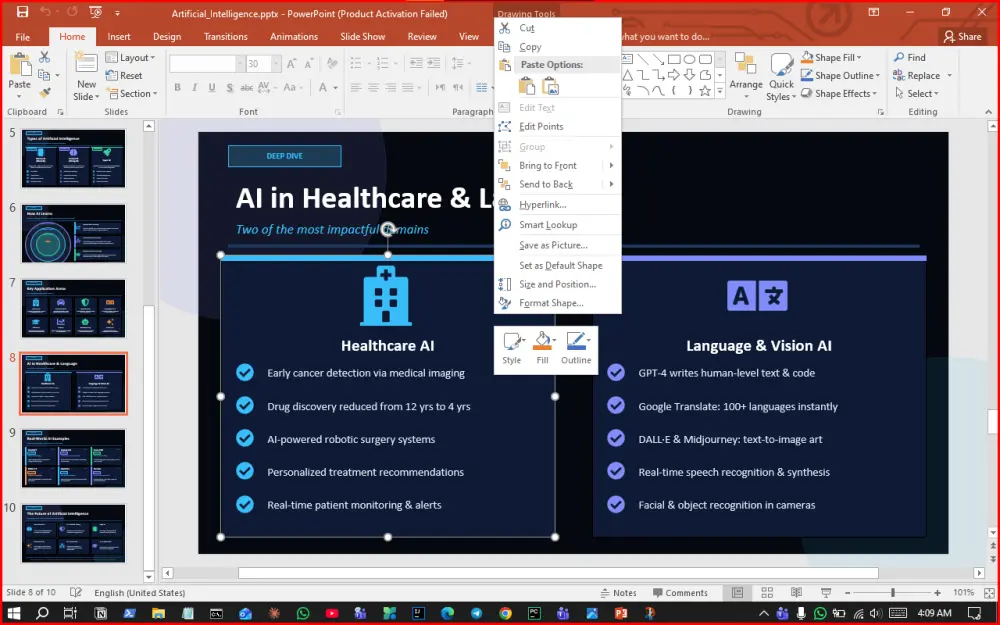Switch to Slide Sorter view icon
1000x625 pixels.
(x=767, y=592)
